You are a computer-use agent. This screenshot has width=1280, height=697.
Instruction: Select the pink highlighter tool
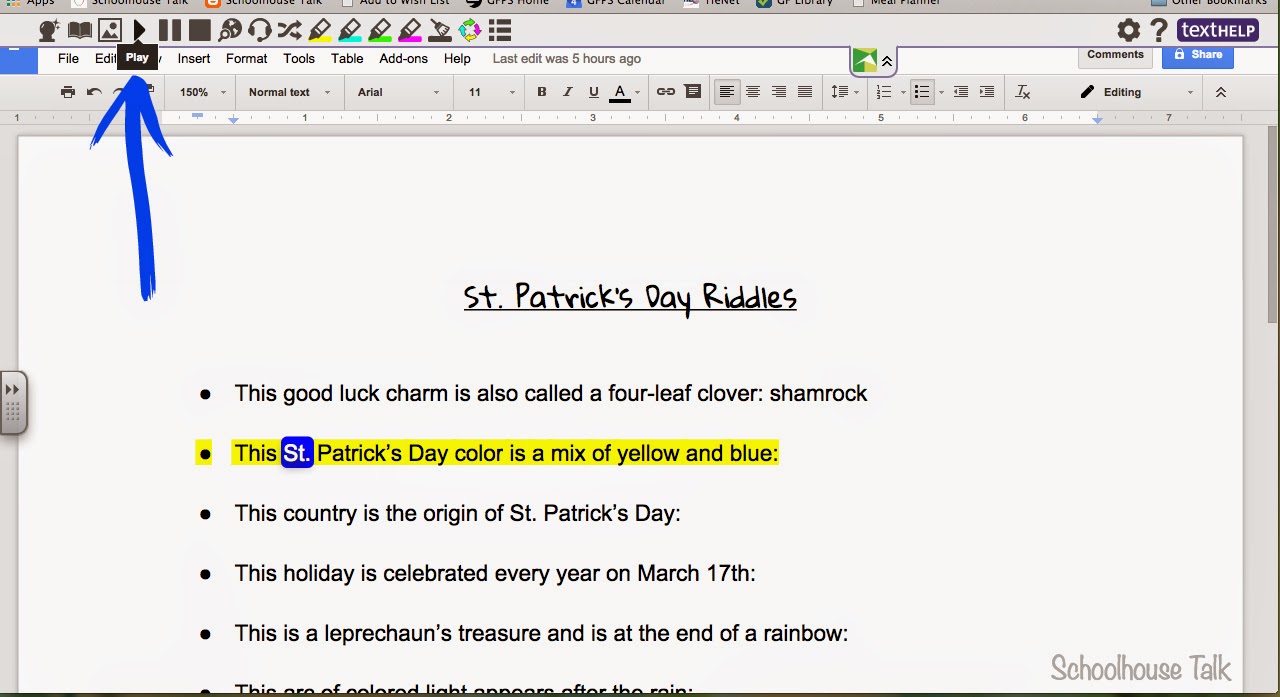[x=410, y=30]
